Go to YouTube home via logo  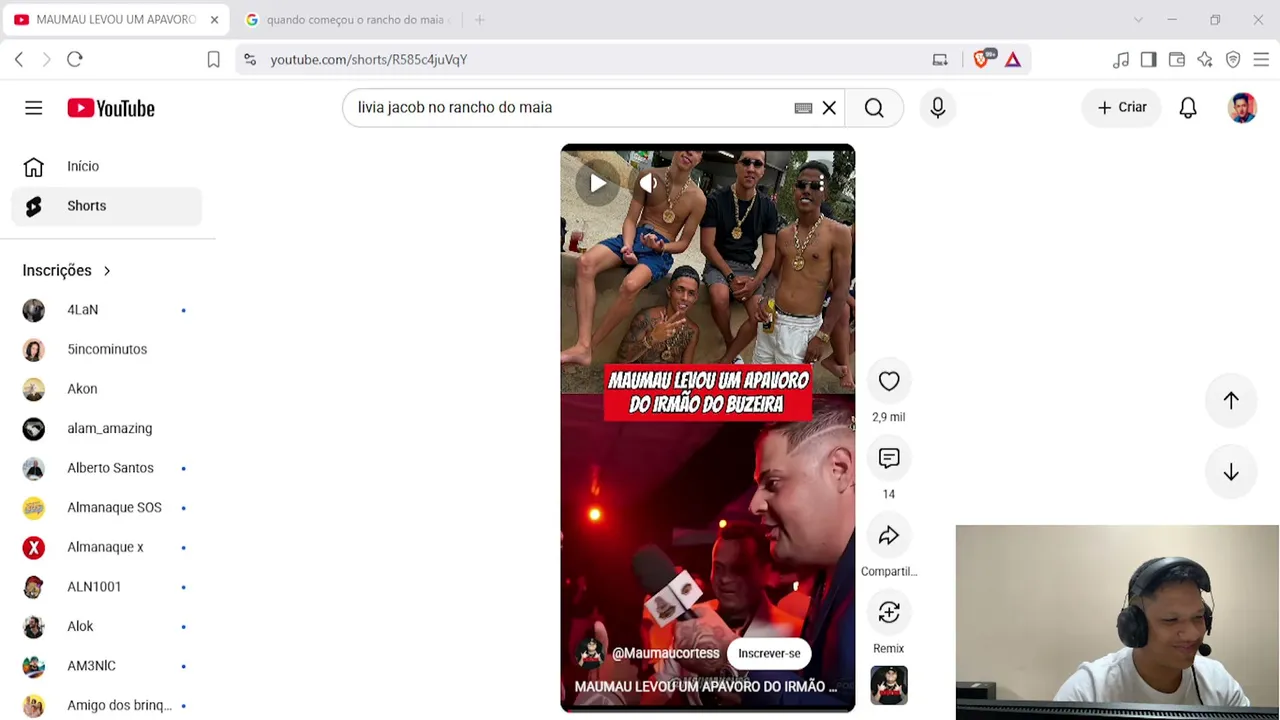(x=111, y=108)
